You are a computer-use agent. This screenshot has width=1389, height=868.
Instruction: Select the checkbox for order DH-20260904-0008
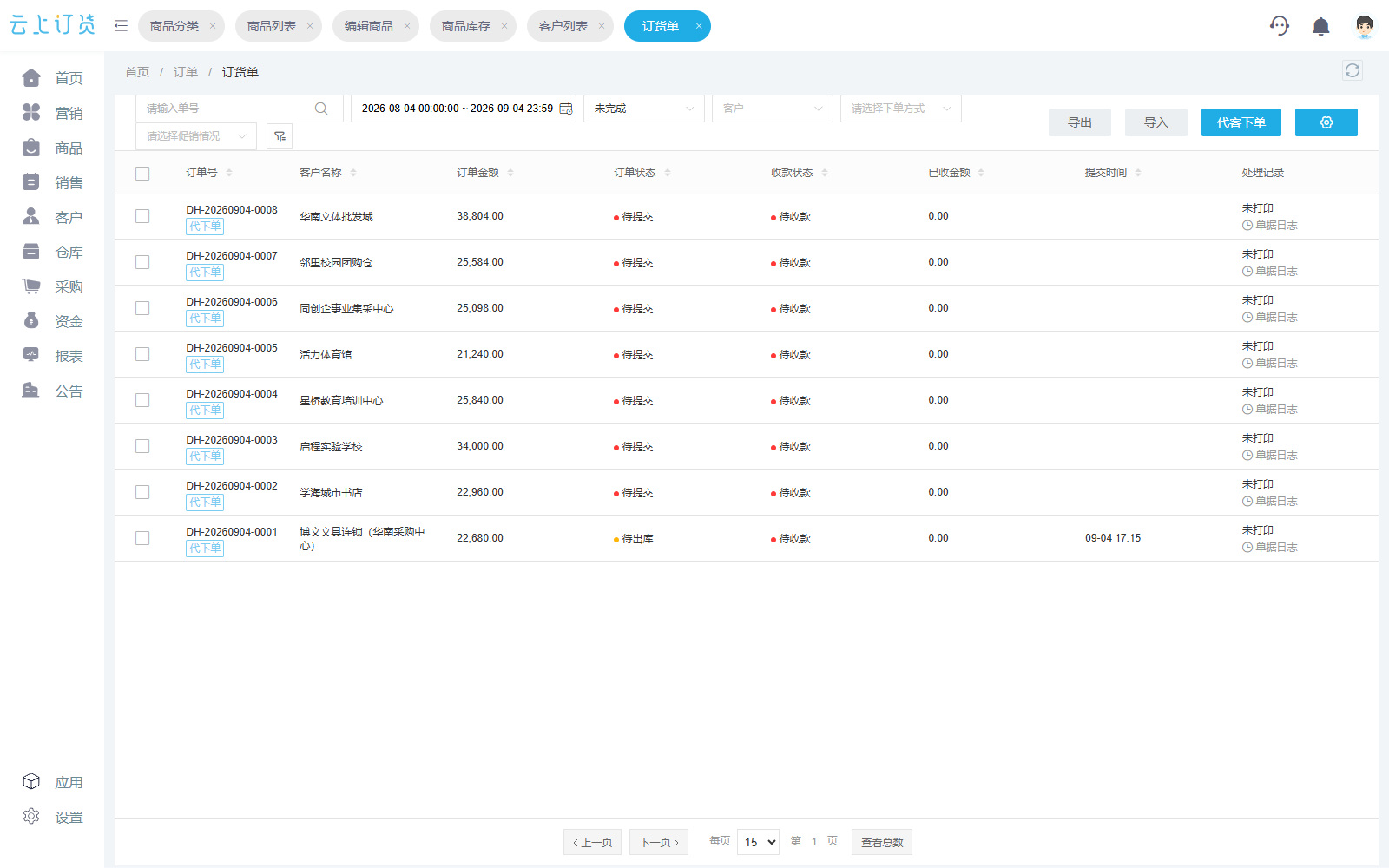tap(142, 216)
